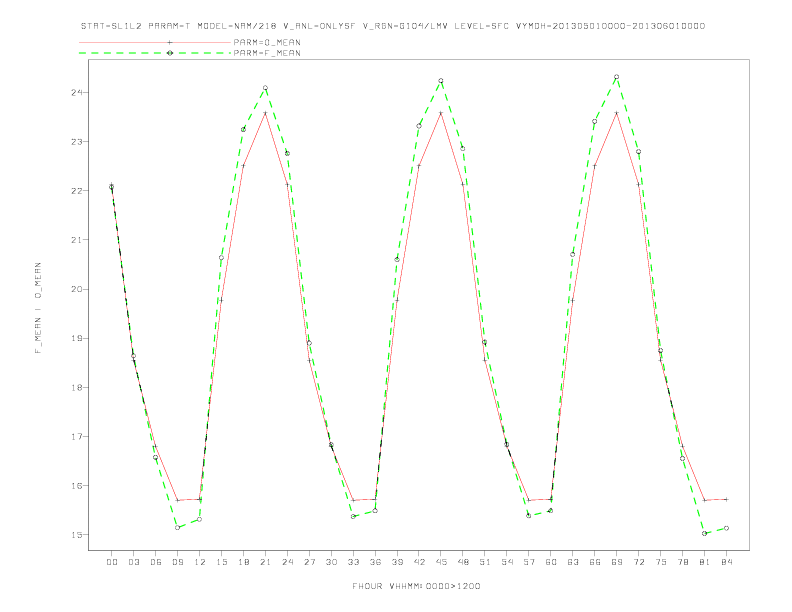Viewport: 792px width, 612px height.
Task: Click x-axis tick label 12
Action: [x=200, y=562]
